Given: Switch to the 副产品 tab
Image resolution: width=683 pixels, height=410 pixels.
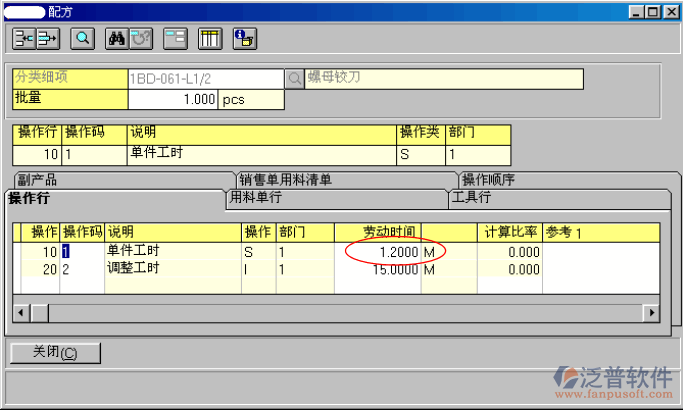Looking at the screenshot, I should click(x=38, y=180).
